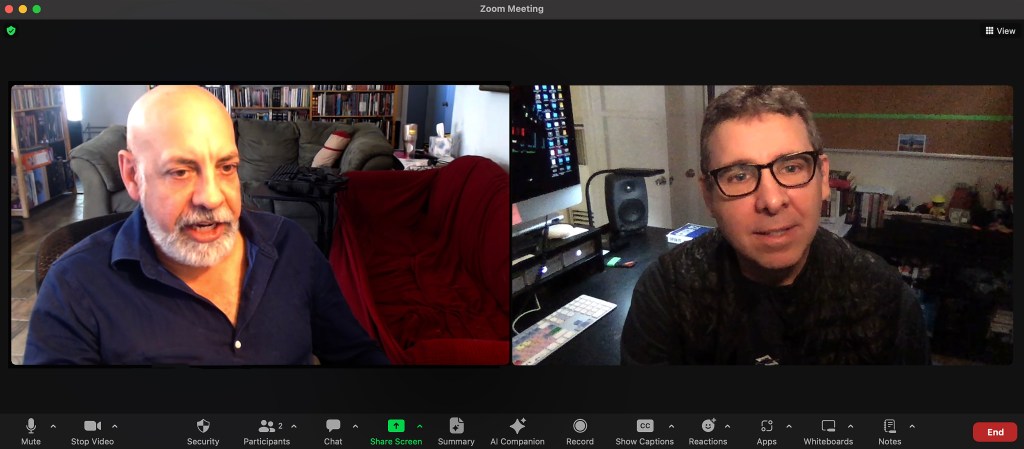Click the green encryption shield icon
The image size is (1024, 449).
(11, 31)
